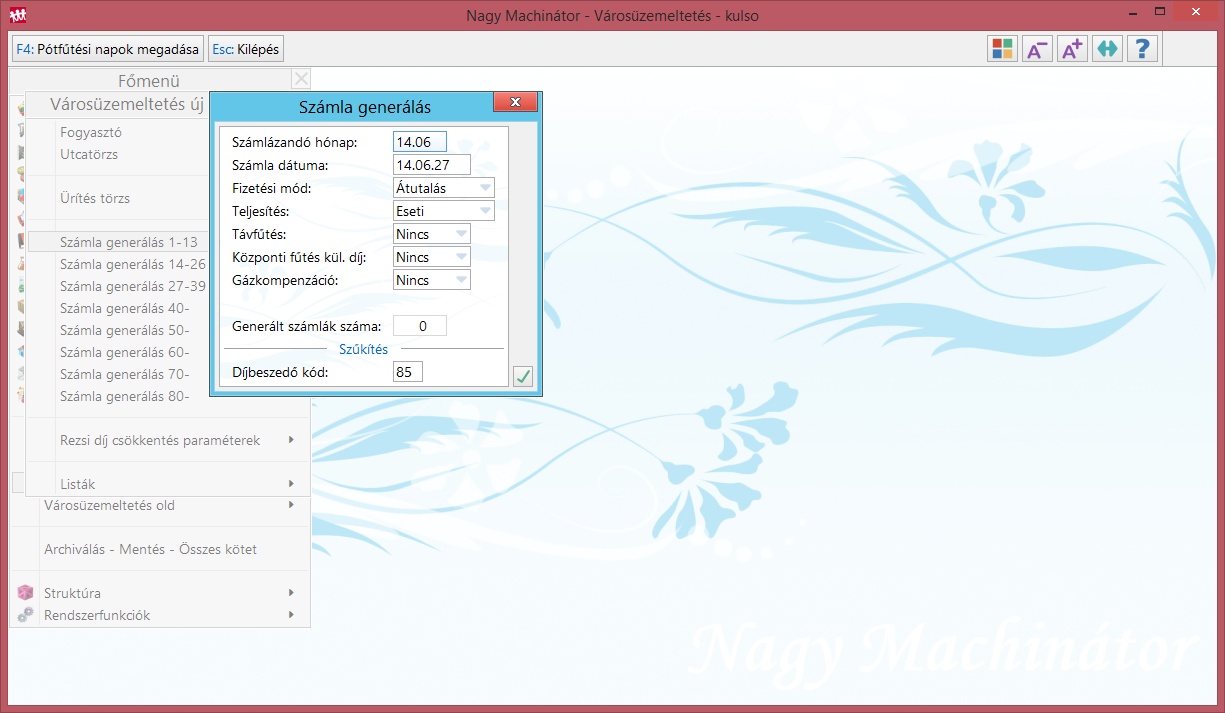
Task: Expand Rezsi díj csökkentés paraméterek submenu
Action: (291, 440)
